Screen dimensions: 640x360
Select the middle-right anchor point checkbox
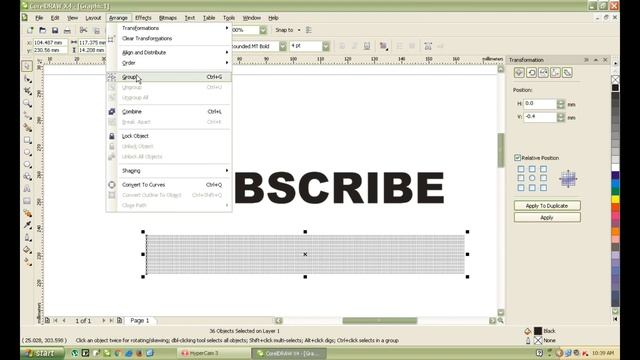(543, 178)
